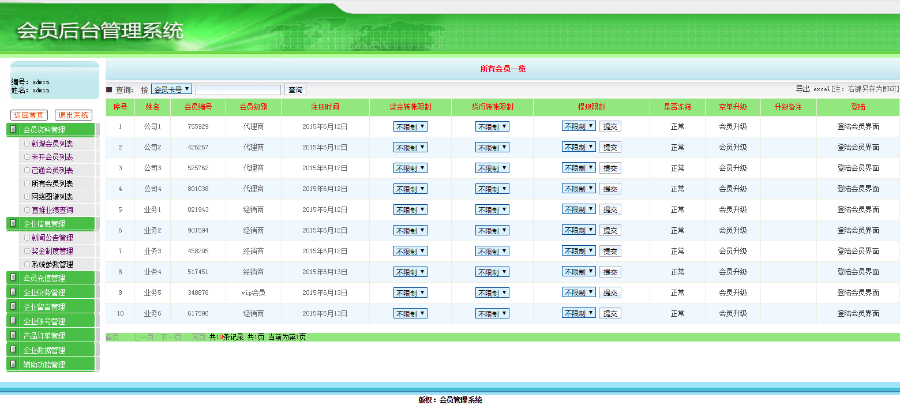Go to 下一页 in the pager

[x=171, y=337]
